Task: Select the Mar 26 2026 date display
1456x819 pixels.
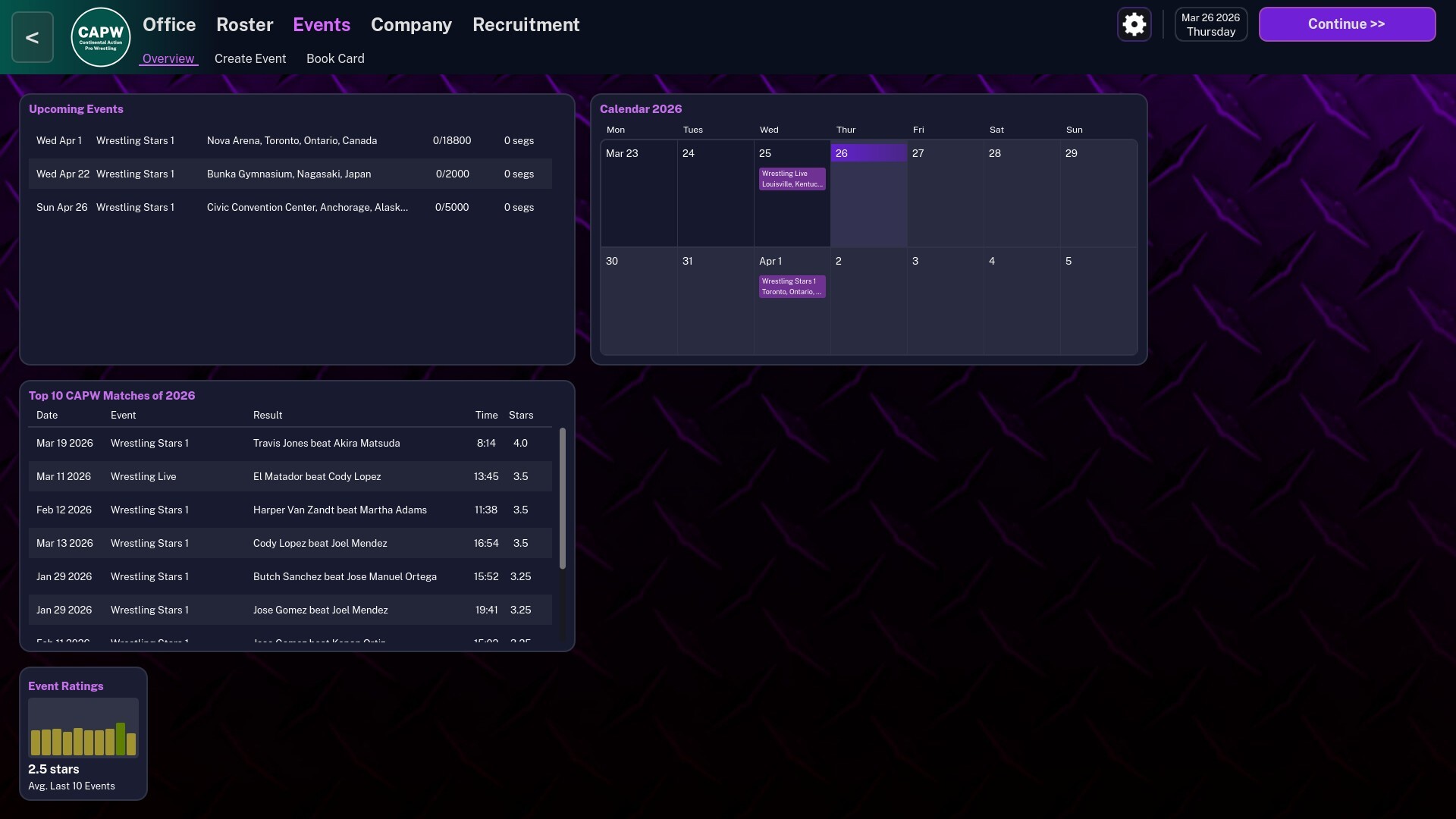Action: coord(1210,25)
